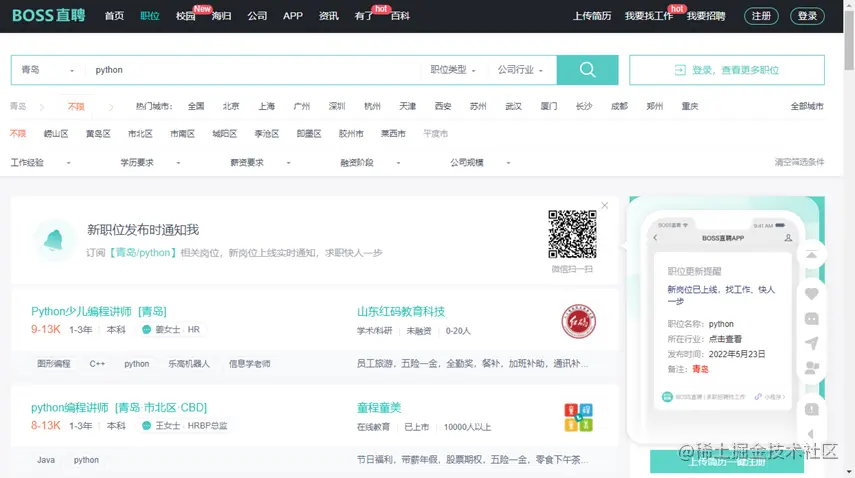Click 上传简历 link
The height and width of the screenshot is (478, 855).
coord(592,16)
